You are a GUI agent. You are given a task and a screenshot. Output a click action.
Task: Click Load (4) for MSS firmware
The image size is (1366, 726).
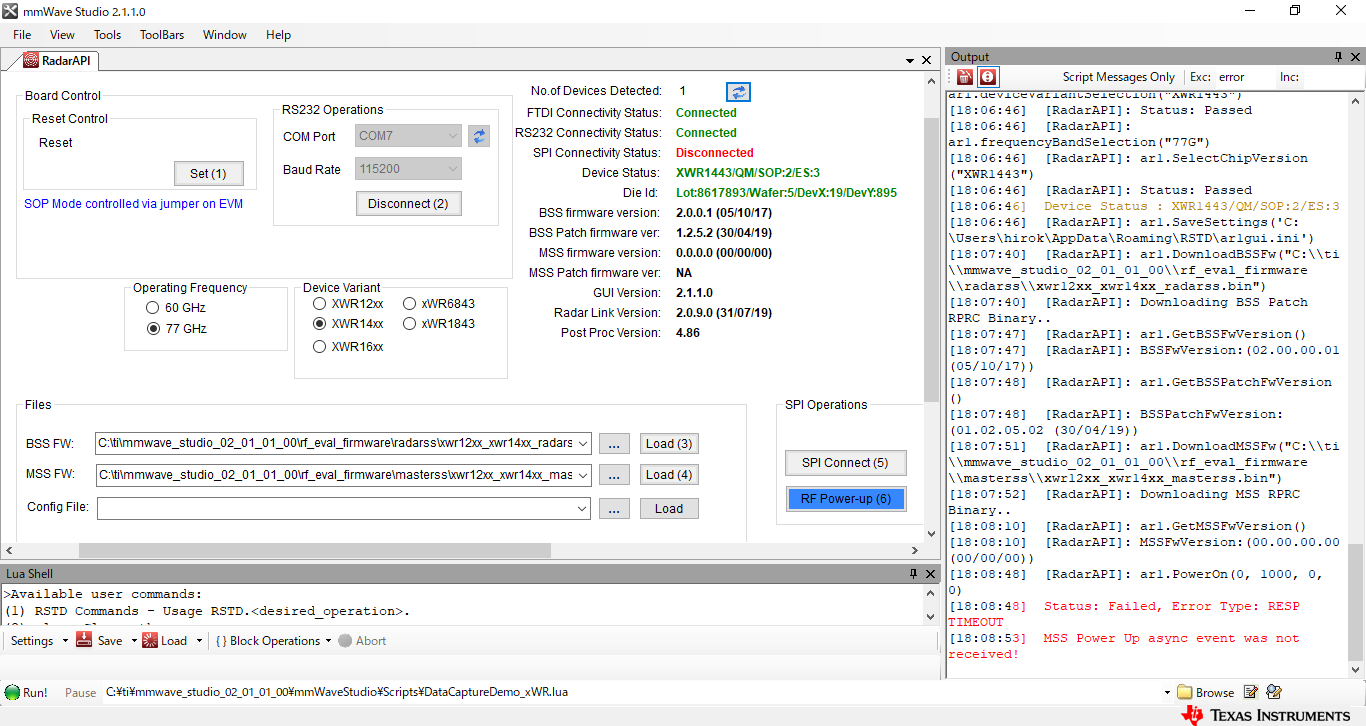(669, 475)
